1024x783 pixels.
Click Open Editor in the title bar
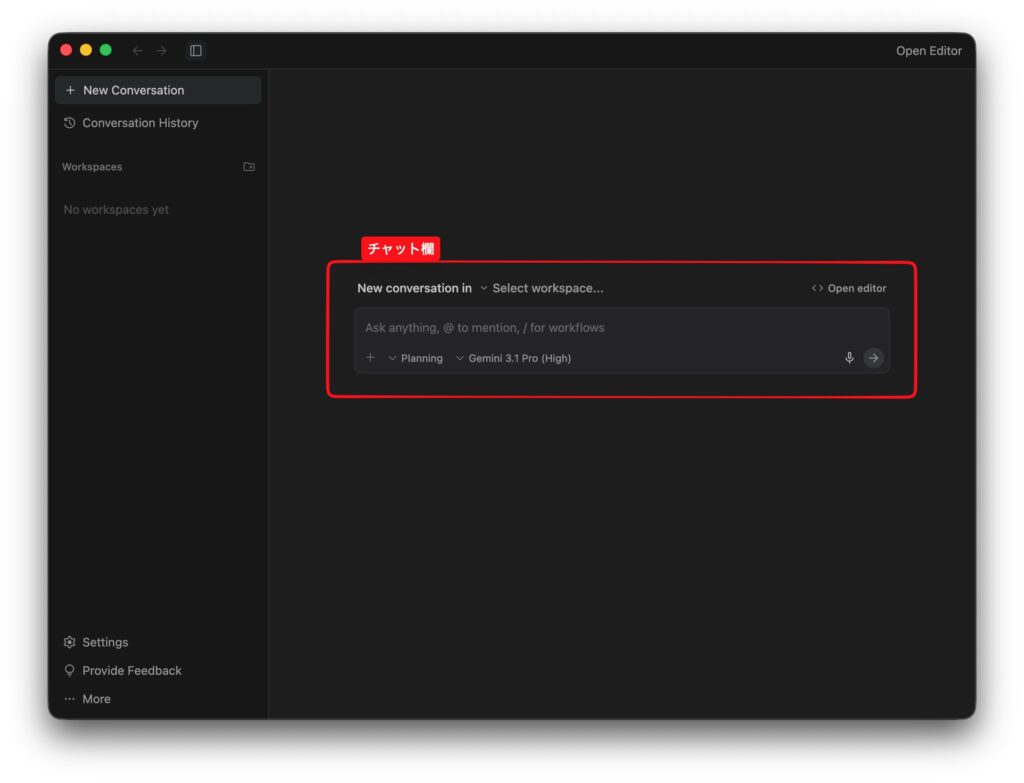coord(928,51)
